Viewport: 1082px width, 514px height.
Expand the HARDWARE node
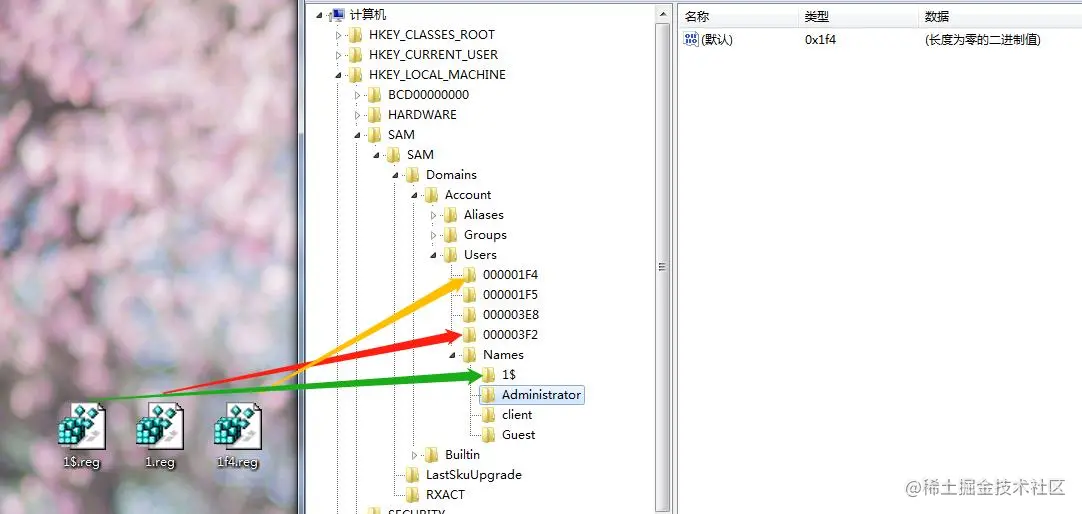(x=357, y=115)
